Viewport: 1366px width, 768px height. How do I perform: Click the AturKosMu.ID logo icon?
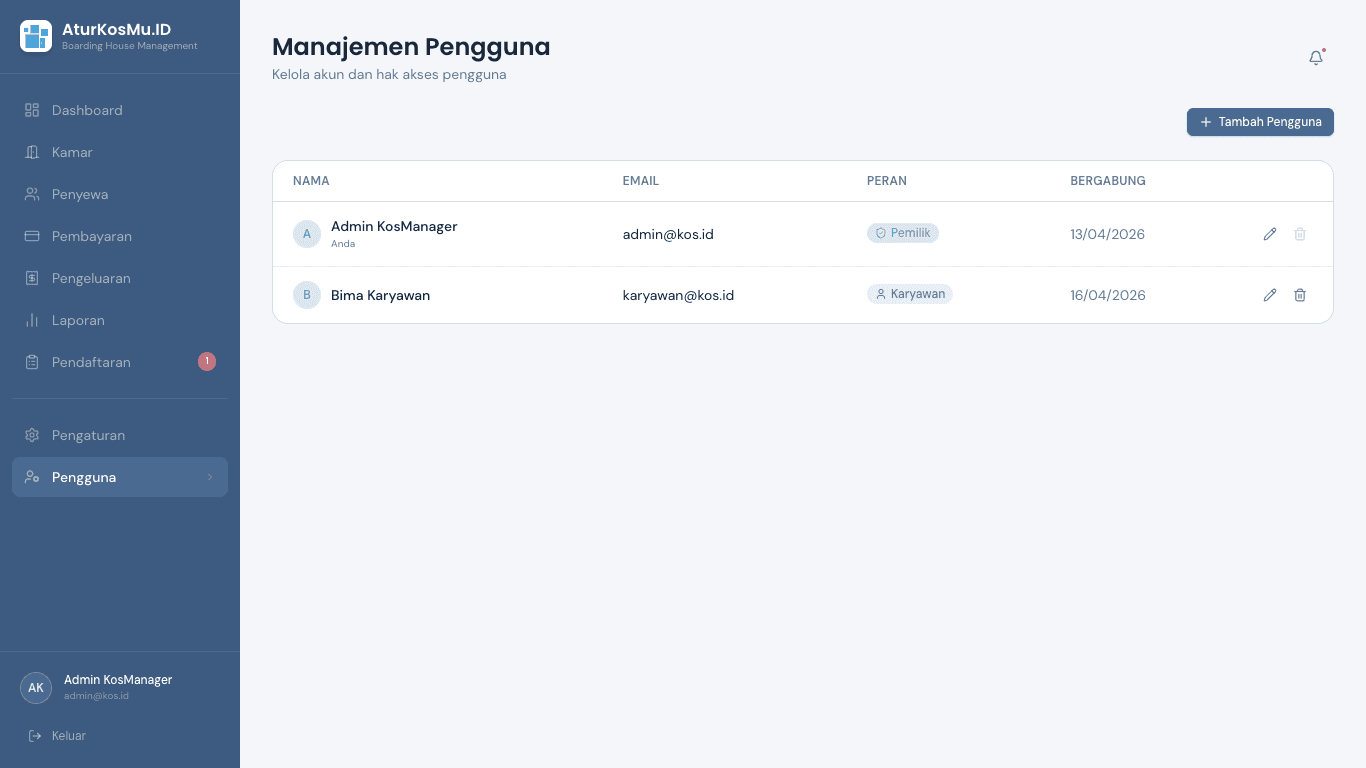pos(36,36)
